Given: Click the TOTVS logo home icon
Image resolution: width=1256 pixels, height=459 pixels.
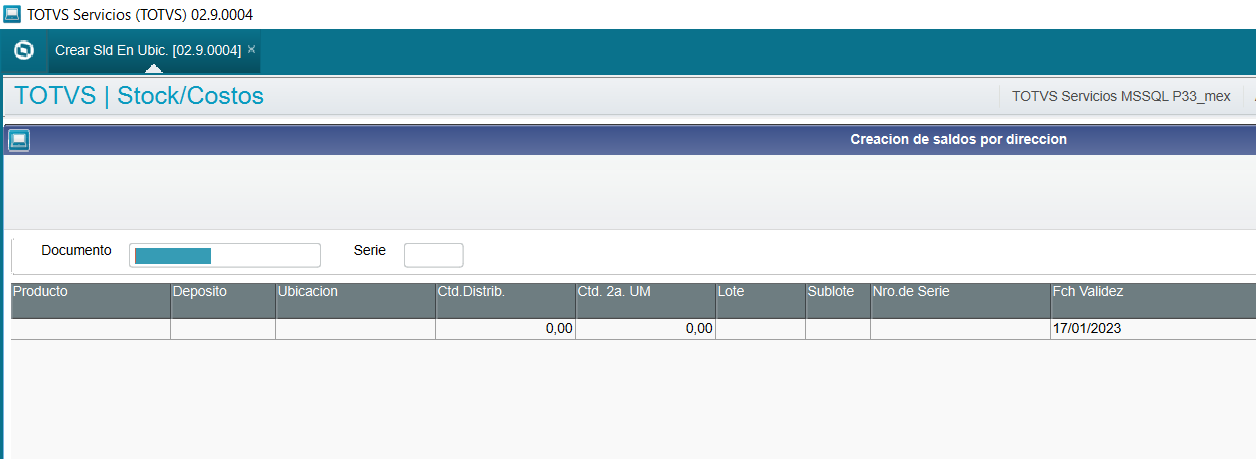Looking at the screenshot, I should point(24,50).
